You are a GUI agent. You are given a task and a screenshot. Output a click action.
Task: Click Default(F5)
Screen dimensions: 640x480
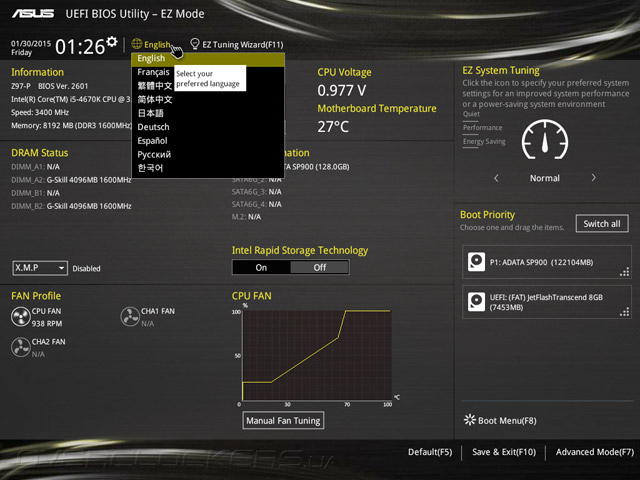[x=430, y=452]
